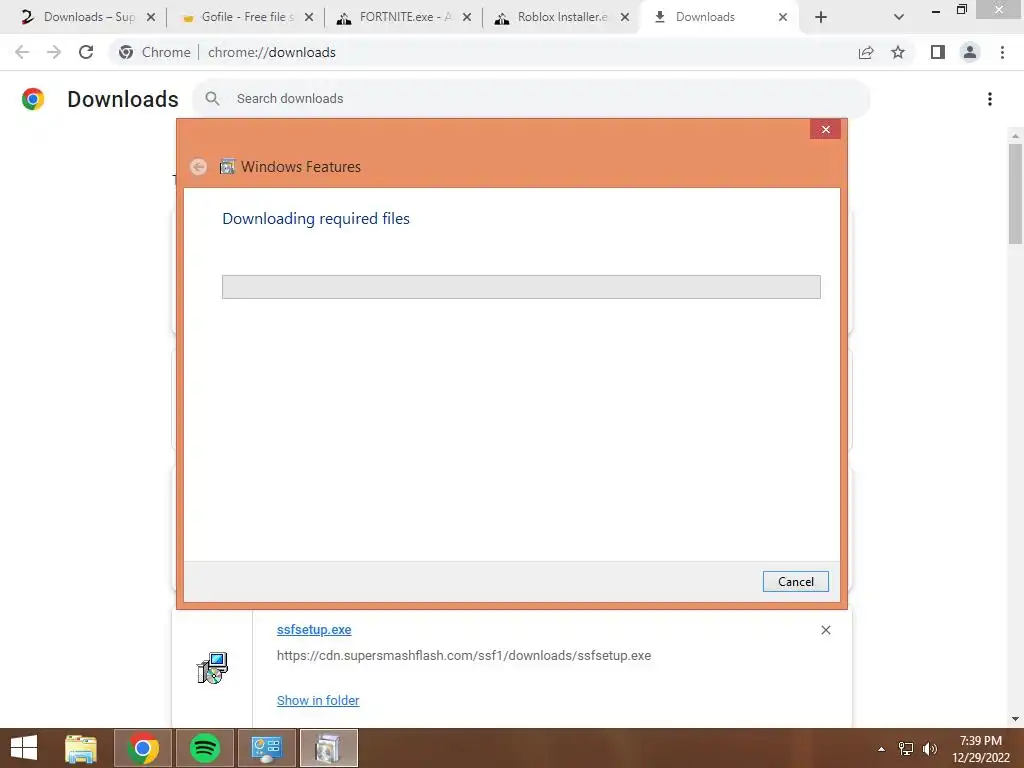Open a new browser tab

821,18
